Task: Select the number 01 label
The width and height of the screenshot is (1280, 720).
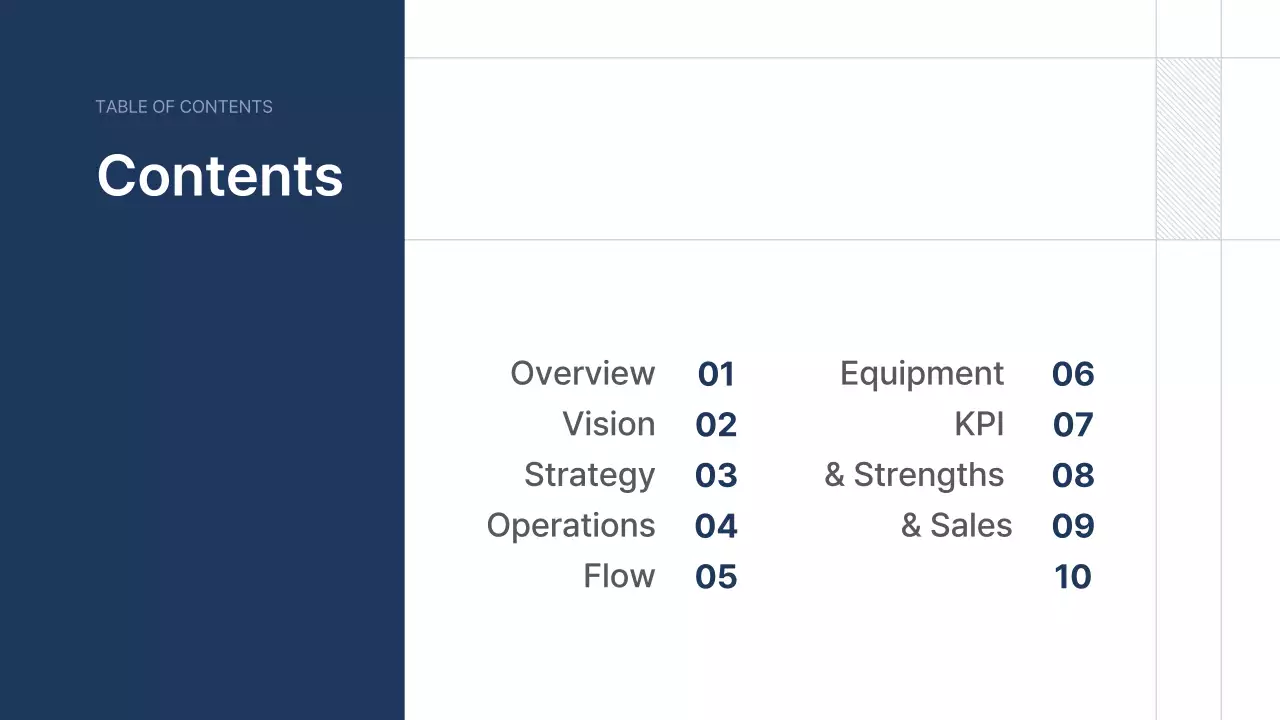Action: [716, 374]
